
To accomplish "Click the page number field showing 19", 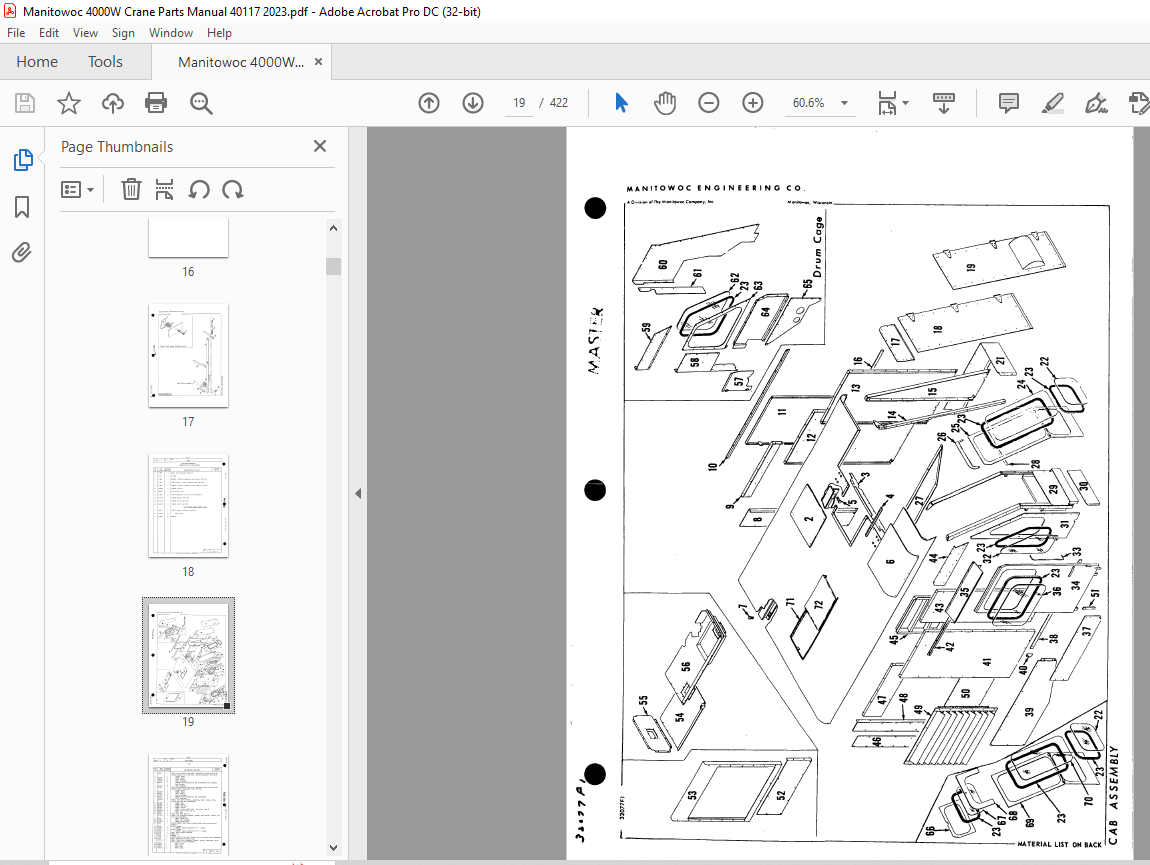I will [x=519, y=103].
